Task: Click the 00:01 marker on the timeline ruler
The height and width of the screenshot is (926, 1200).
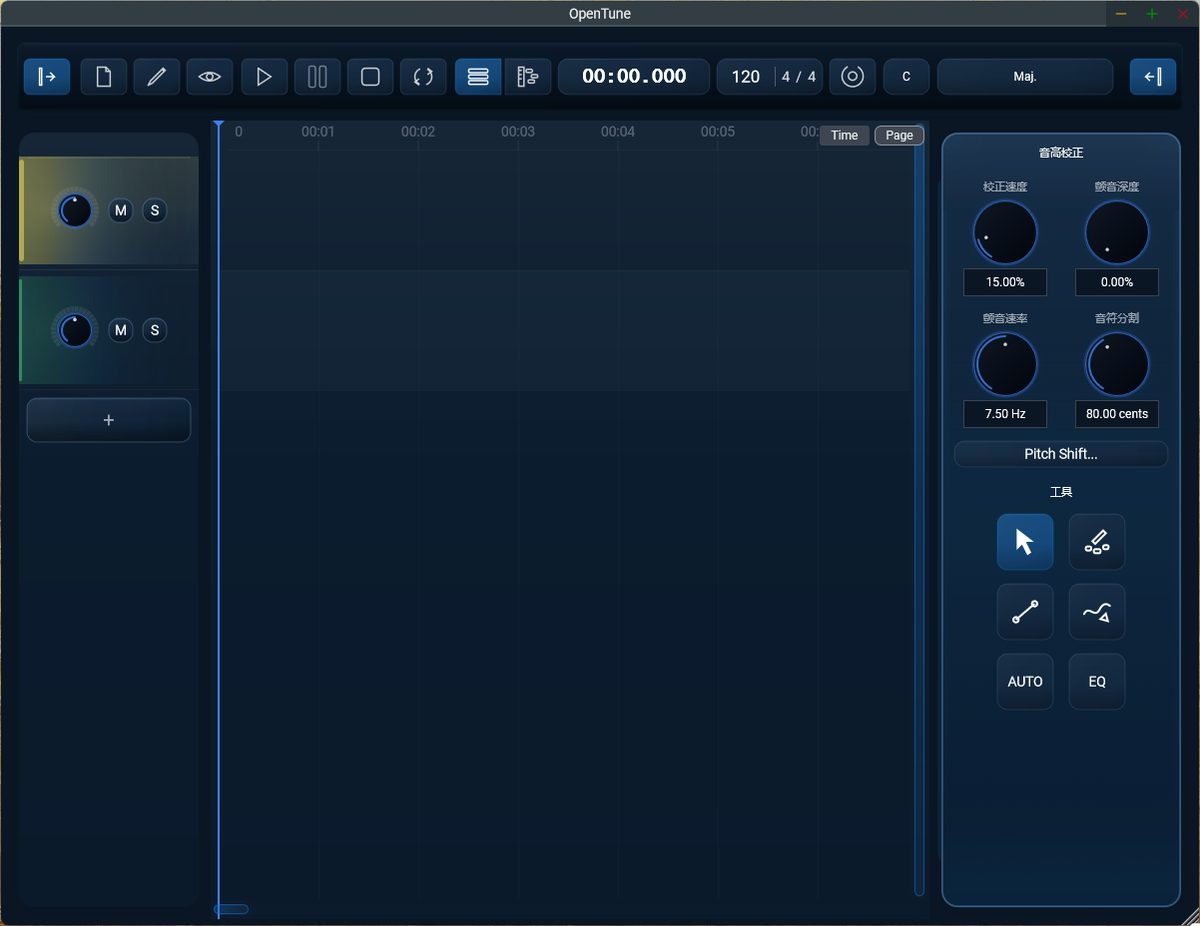Action: [x=318, y=132]
